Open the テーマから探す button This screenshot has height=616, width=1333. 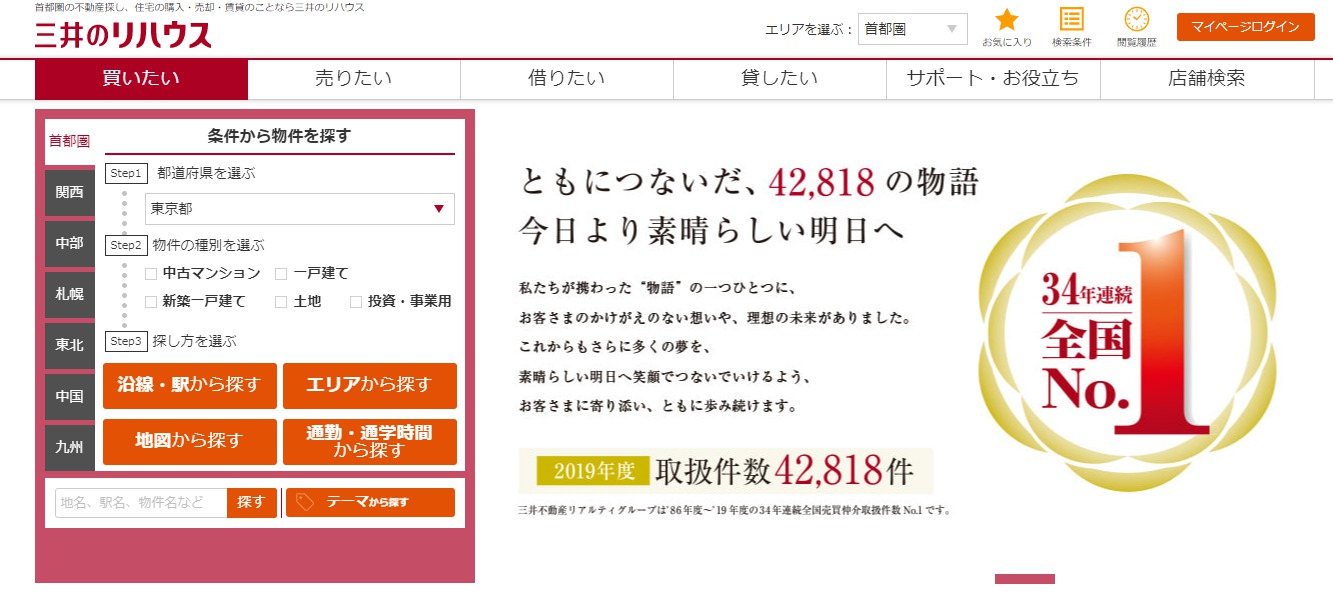tap(370, 502)
